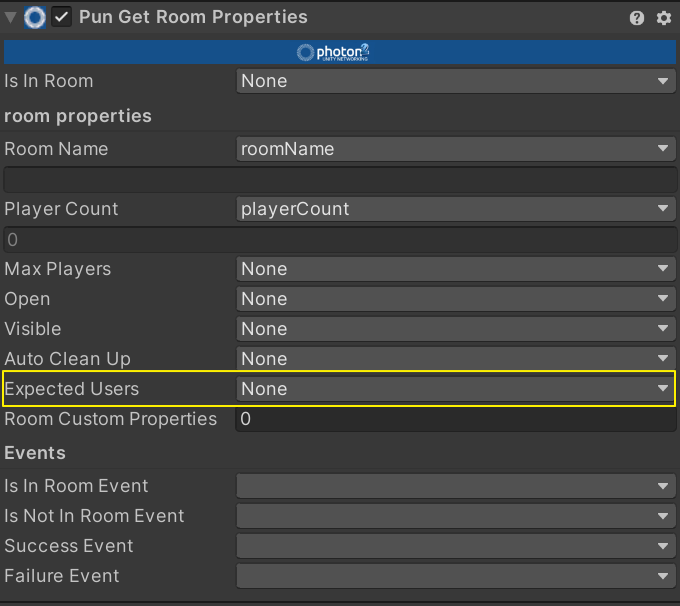Open the Auto Clean Up dropdown
The width and height of the screenshot is (680, 606).
[x=455, y=359]
